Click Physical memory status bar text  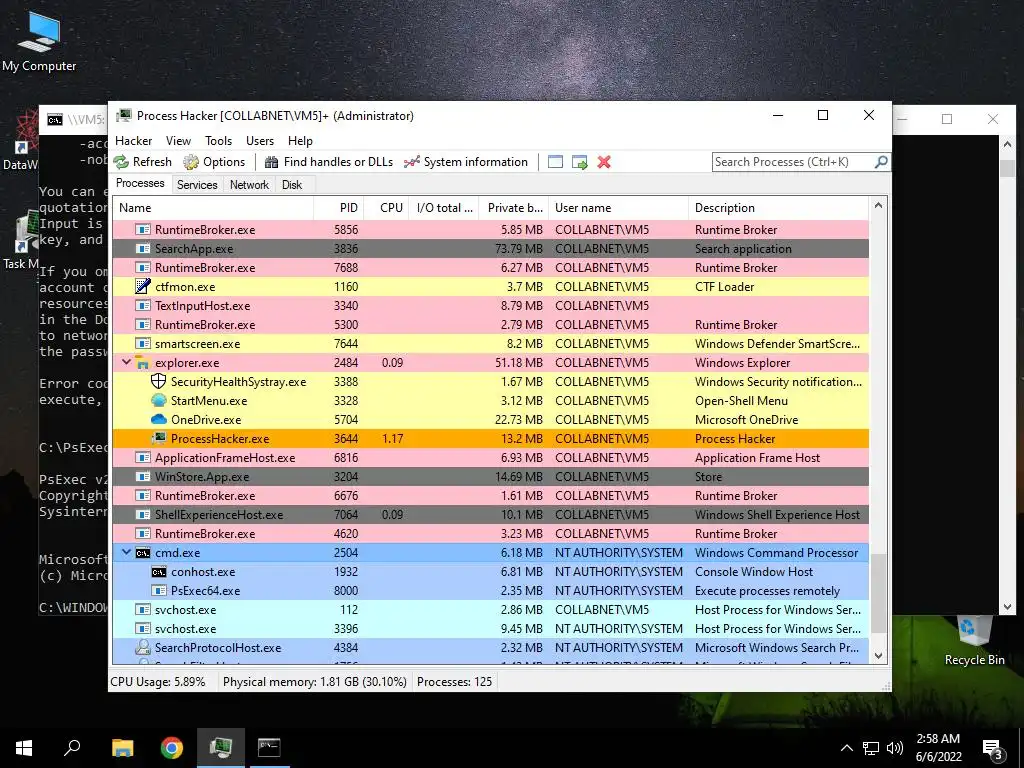pos(314,682)
